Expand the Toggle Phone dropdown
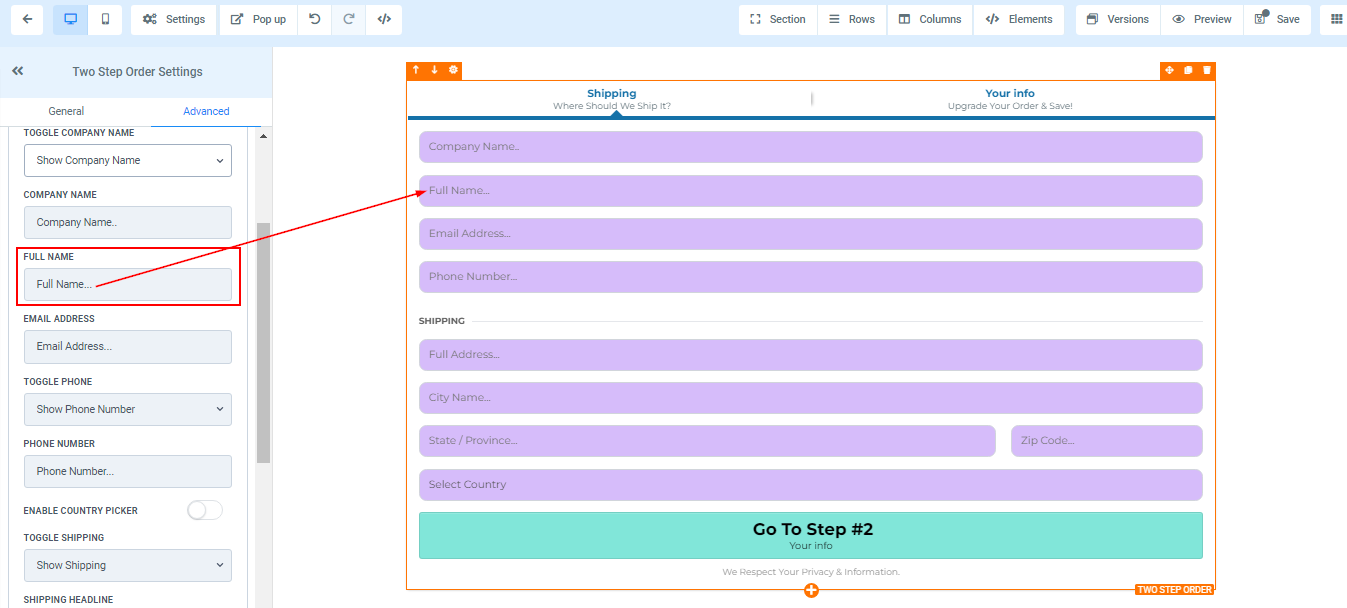 [128, 409]
